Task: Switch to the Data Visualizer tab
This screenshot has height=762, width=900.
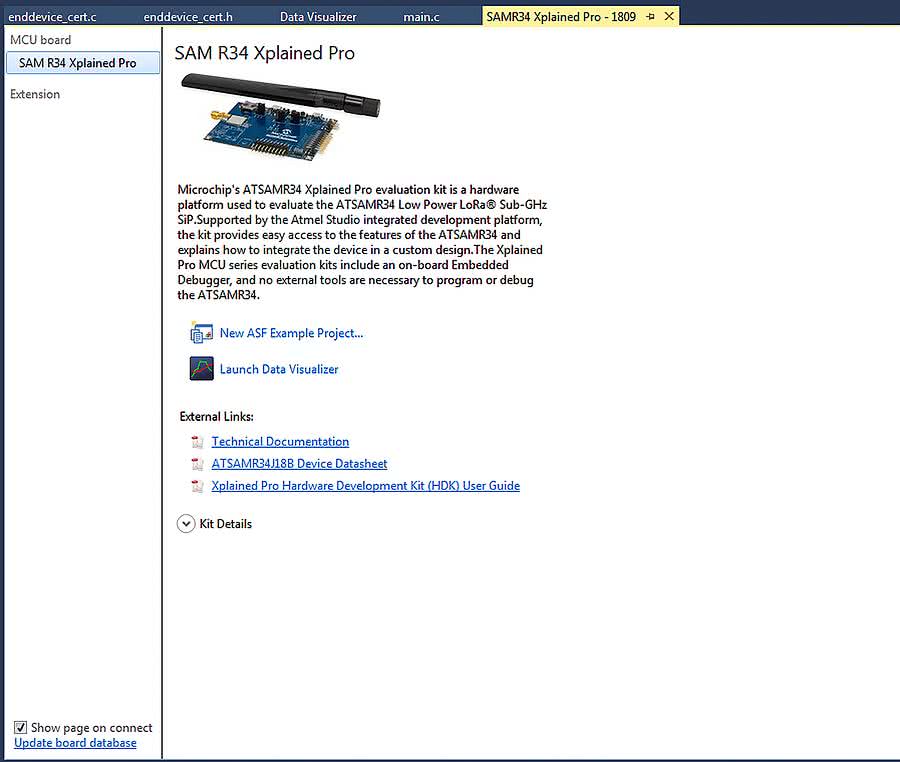Action: [318, 17]
